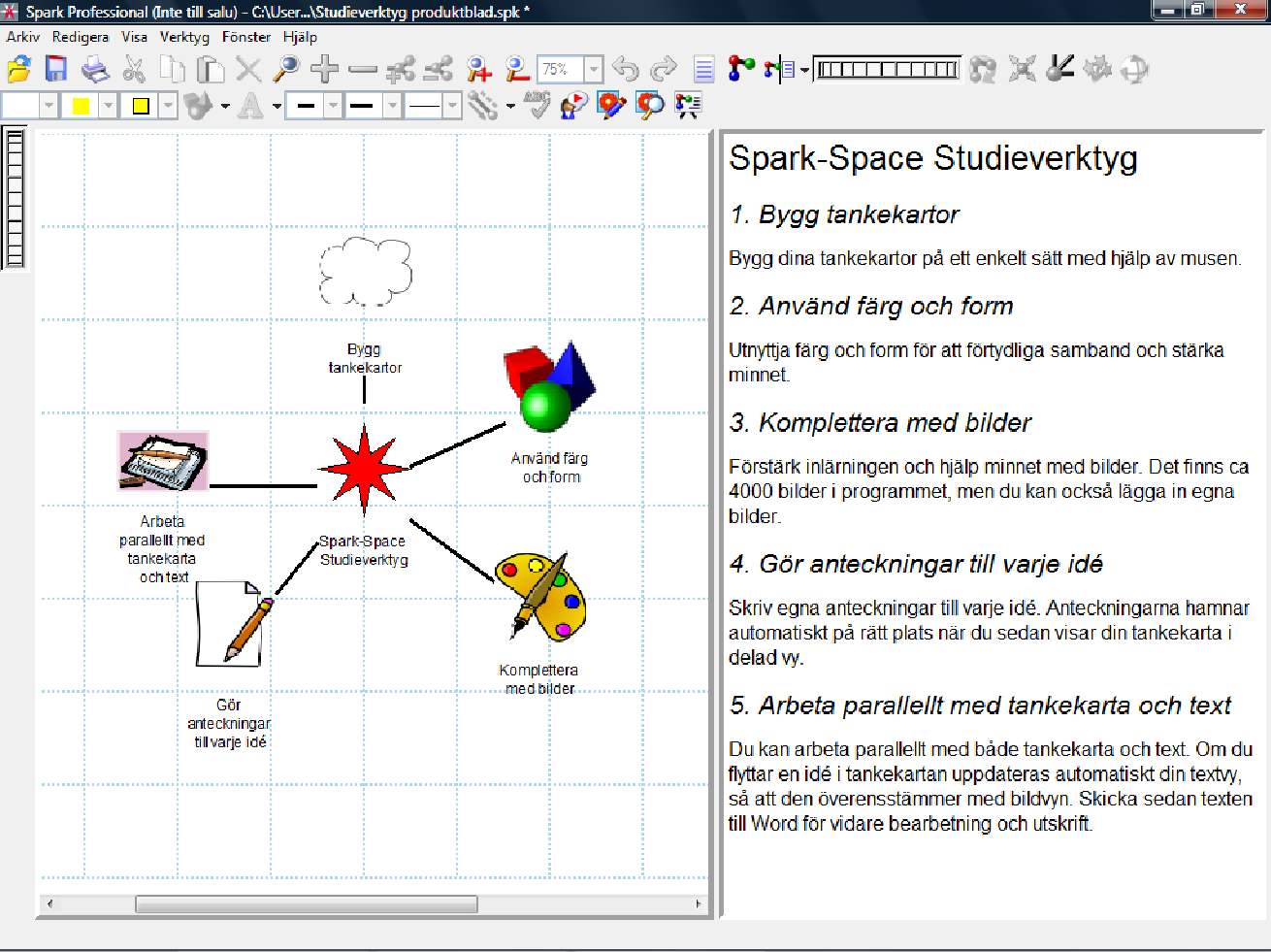Screen dimensions: 1271x952
Task: Switch to text-only view icon
Action: tap(704, 69)
